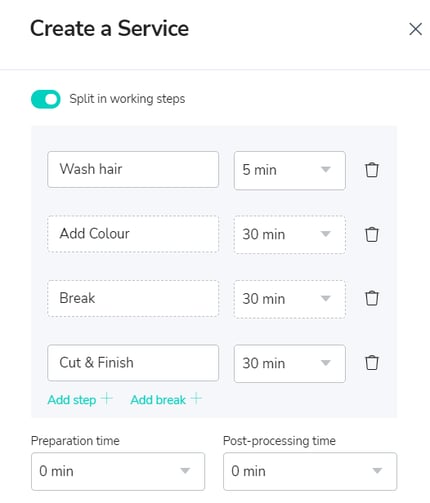Click into the Wash hair name field
The height and width of the screenshot is (503, 430).
tap(133, 169)
